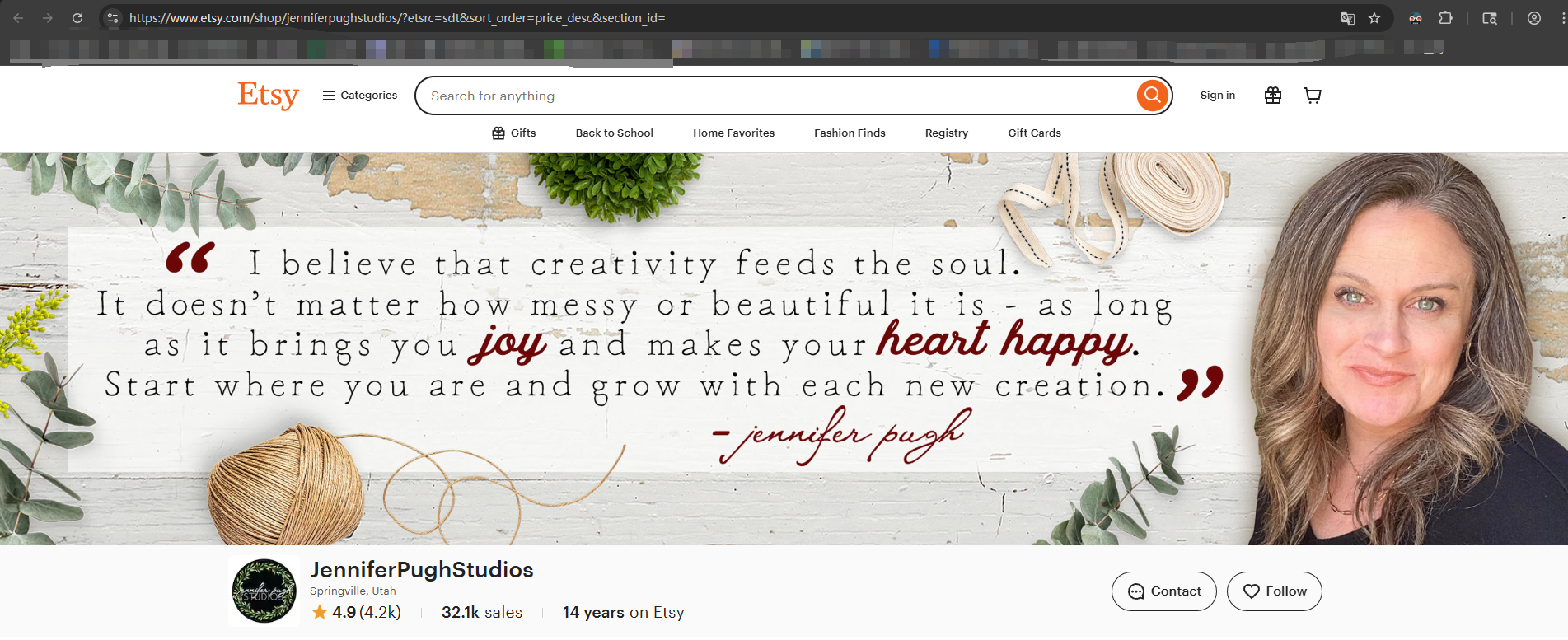Open browser extensions puzzle icon
The height and width of the screenshot is (640, 1568).
point(1445,18)
